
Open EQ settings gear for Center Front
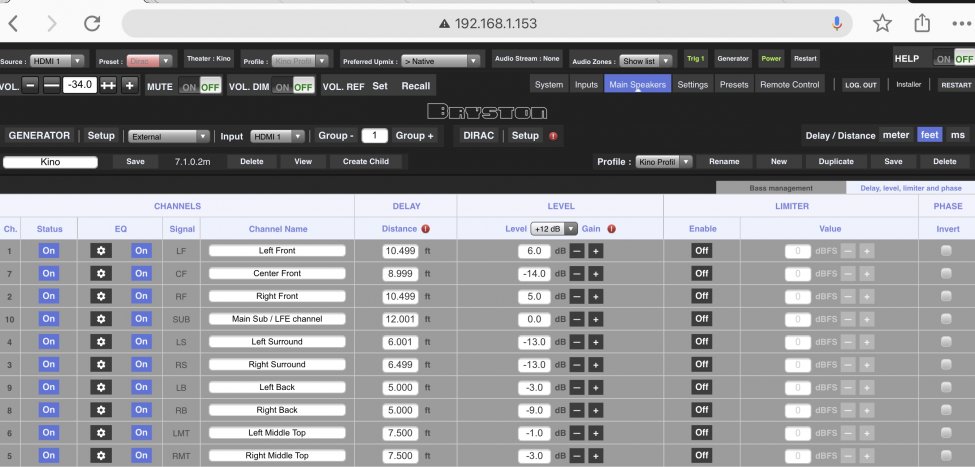[101, 274]
